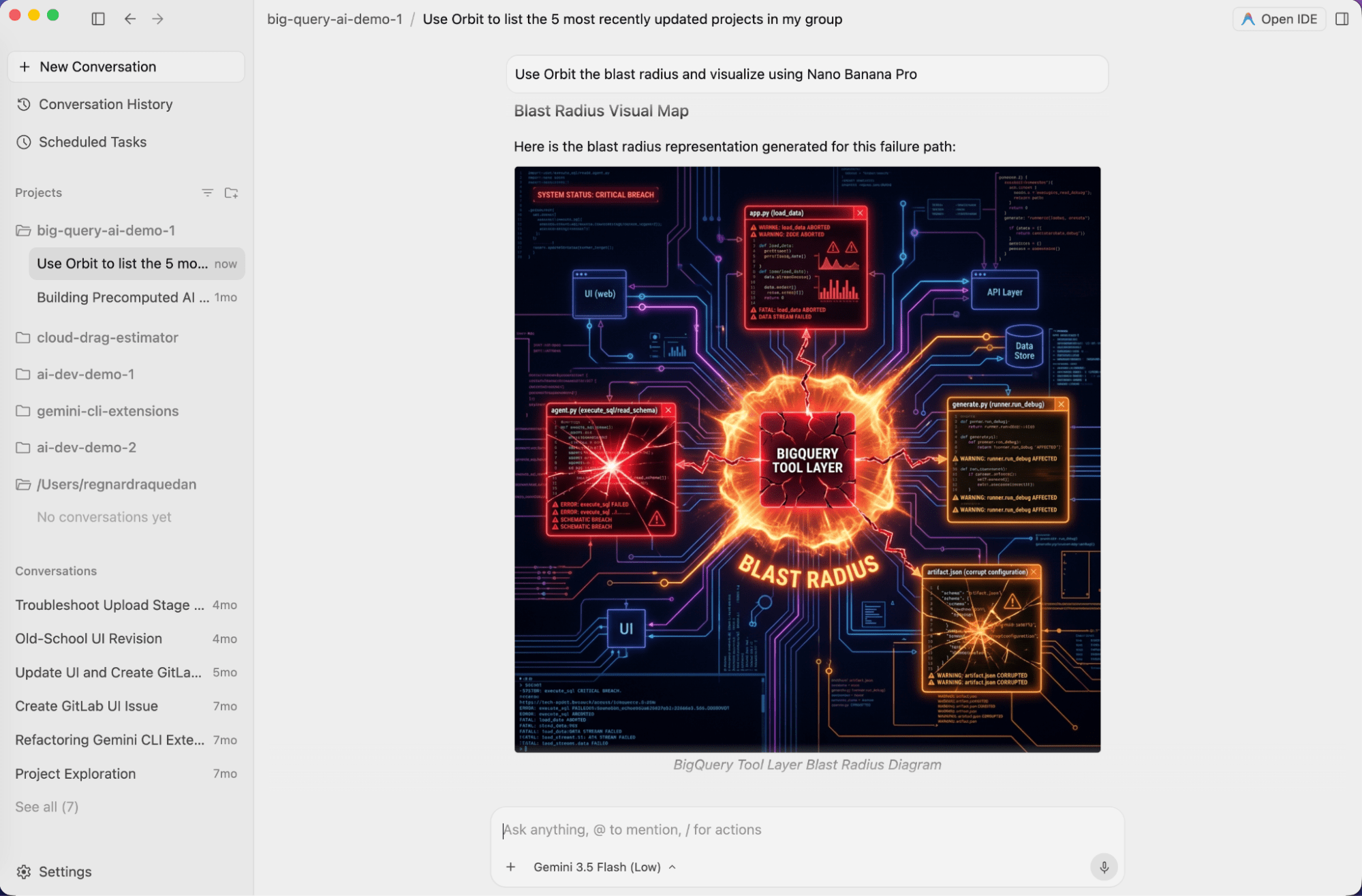Select 'Use Orbit to list the 5 mo...' conversation
This screenshot has width=1362, height=896.
pyautogui.click(x=137, y=264)
